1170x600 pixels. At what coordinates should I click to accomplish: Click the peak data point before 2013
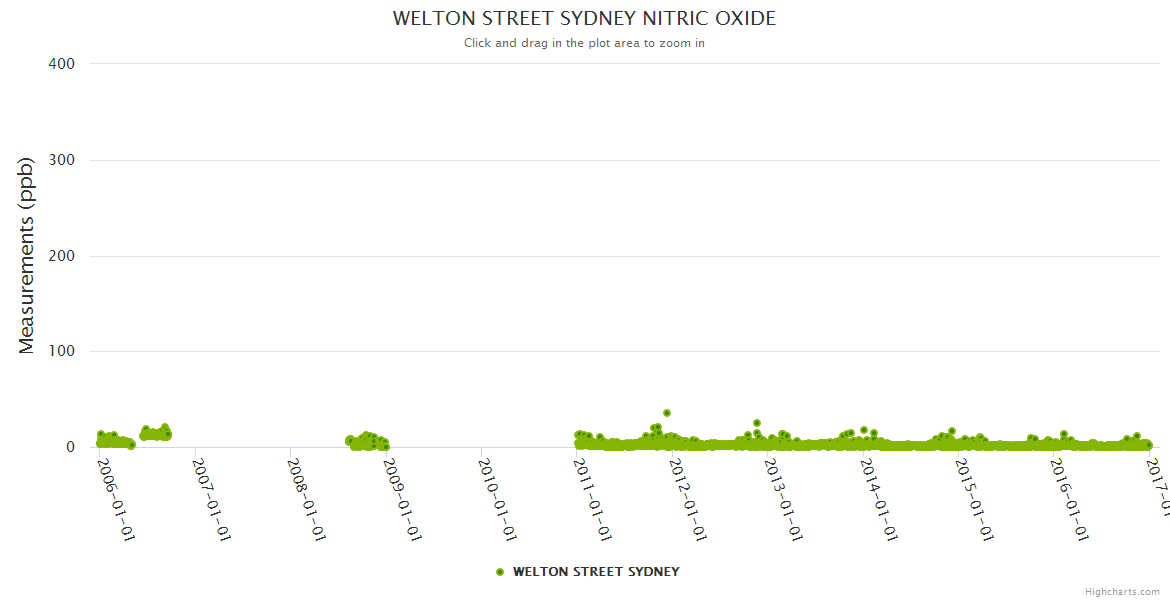coord(757,423)
